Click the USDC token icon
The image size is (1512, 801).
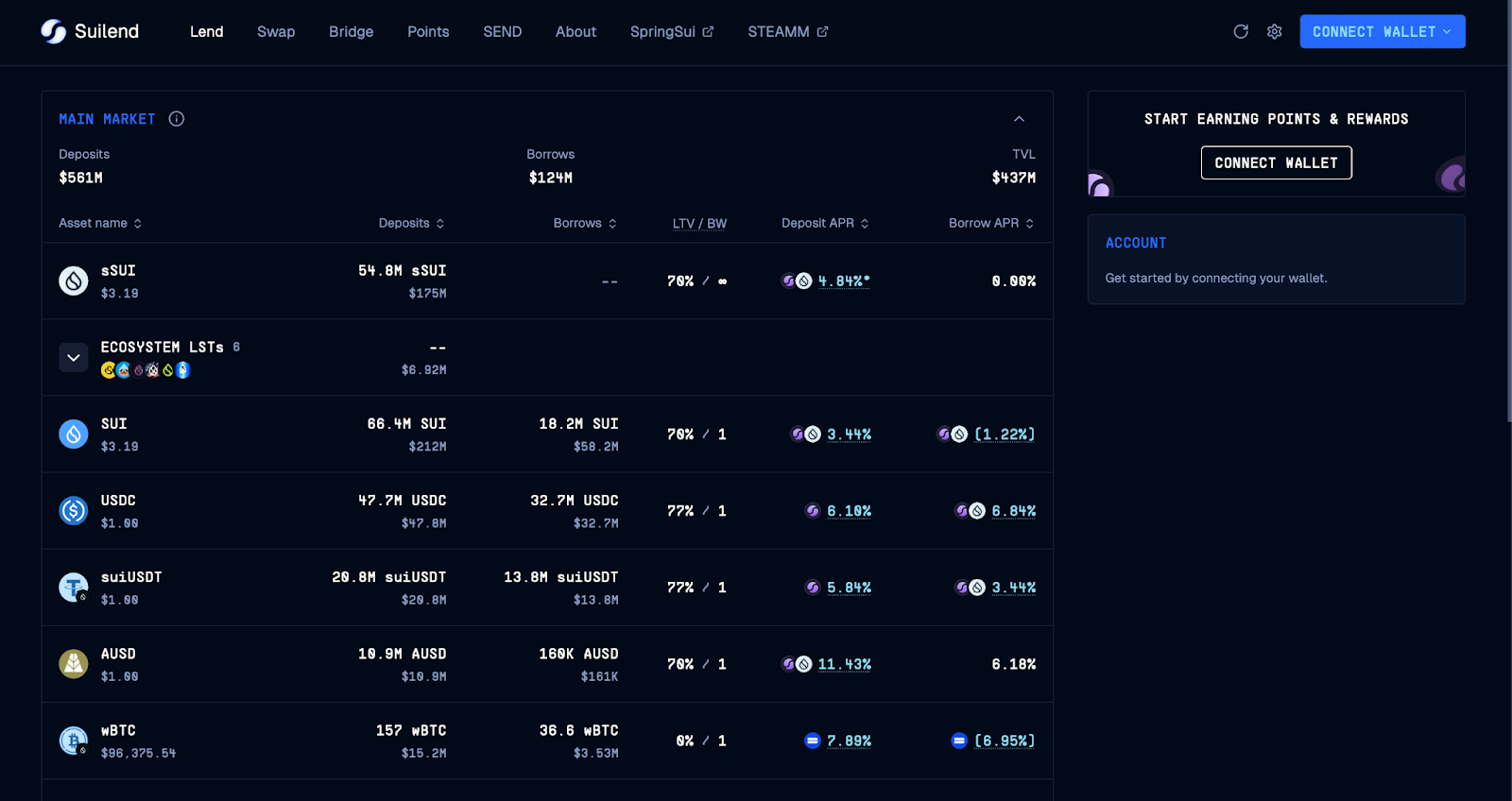[x=74, y=510]
